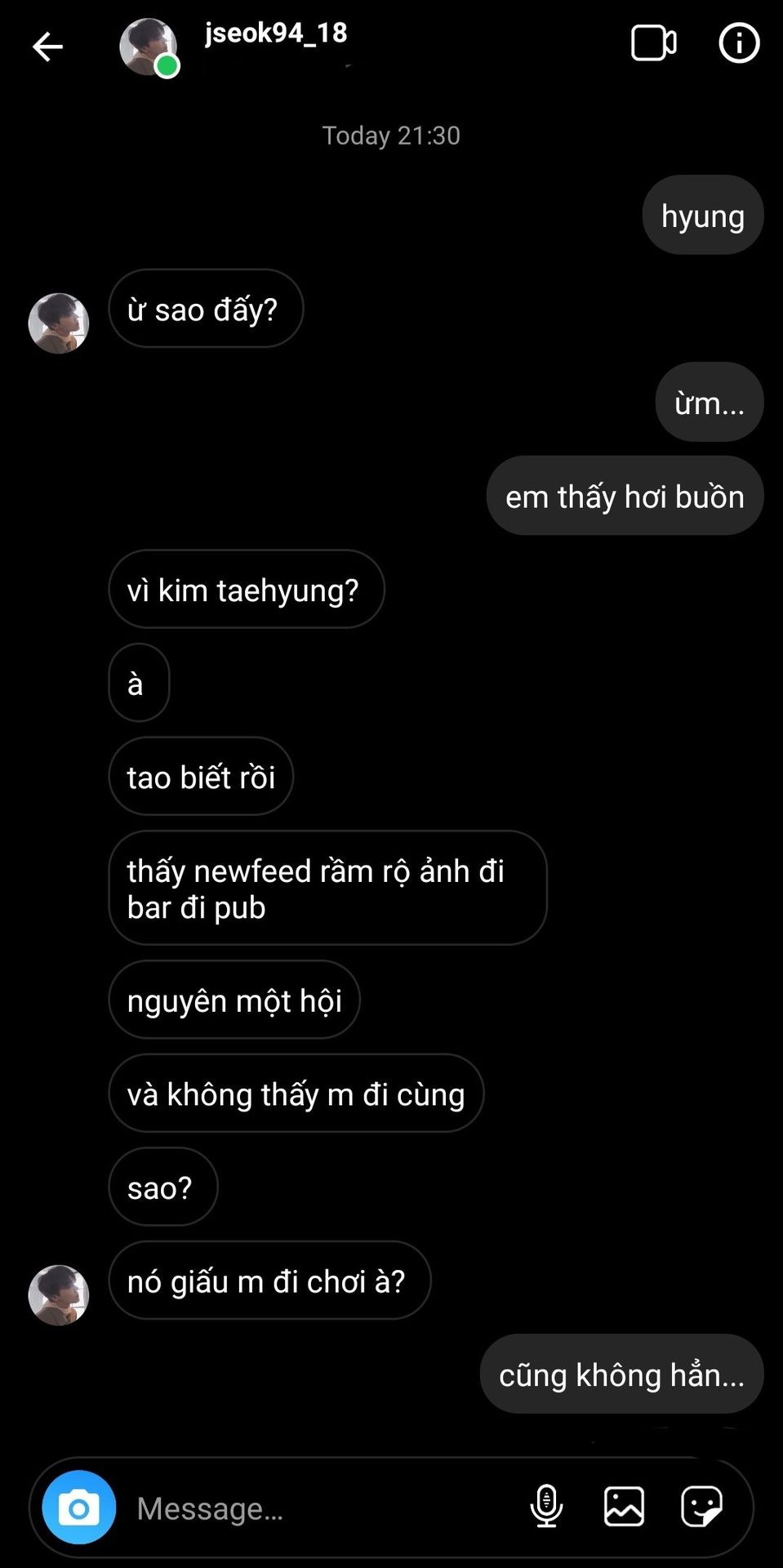Viewport: 783px width, 1568px height.
Task: Tap the 'và không thấy m đi cùng' message
Action: pos(296,1093)
